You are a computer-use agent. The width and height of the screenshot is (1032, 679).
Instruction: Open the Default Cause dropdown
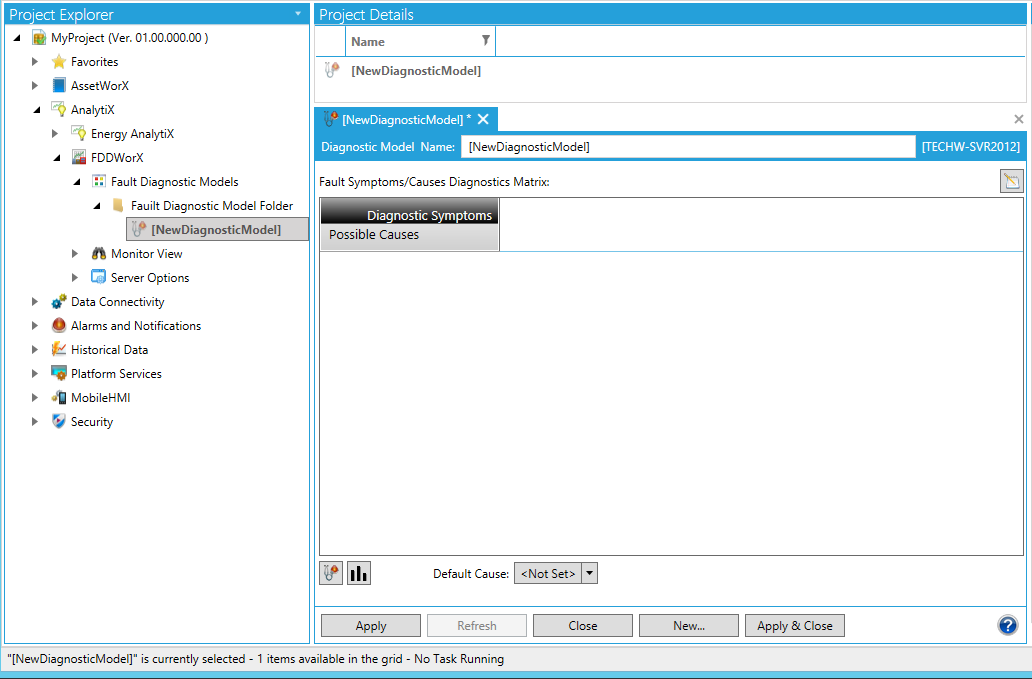click(x=589, y=573)
